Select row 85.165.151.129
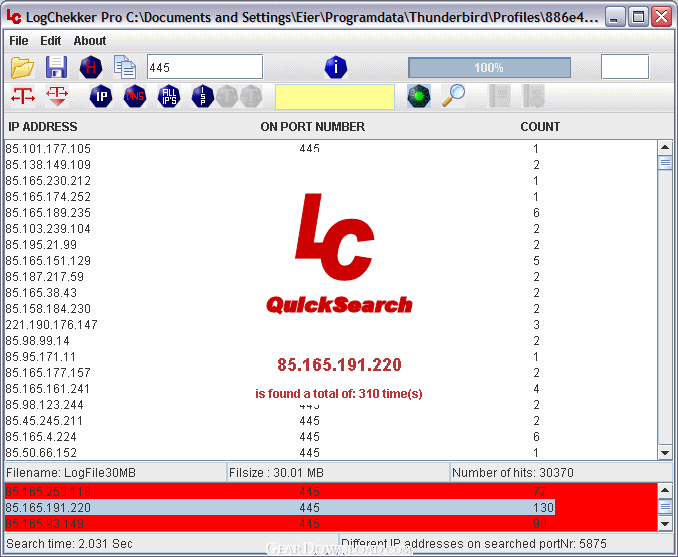The height and width of the screenshot is (557, 678). pos(331,261)
